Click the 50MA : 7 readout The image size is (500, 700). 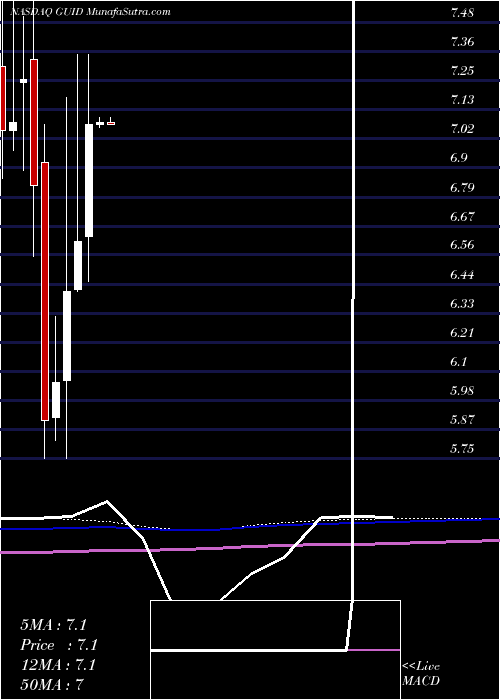(53, 684)
